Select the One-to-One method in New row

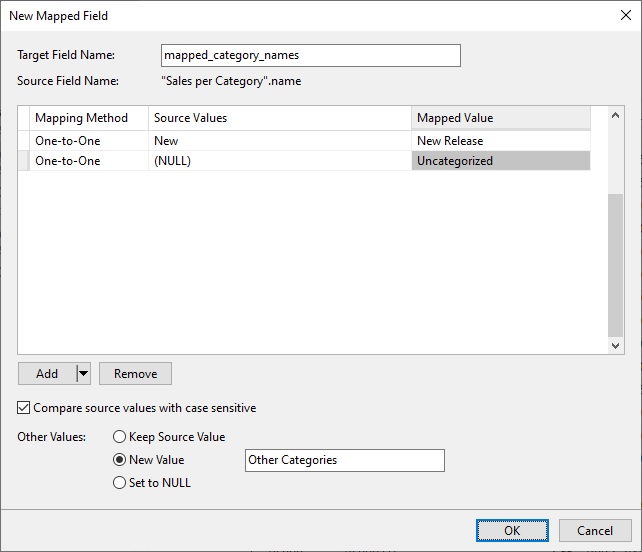point(88,141)
